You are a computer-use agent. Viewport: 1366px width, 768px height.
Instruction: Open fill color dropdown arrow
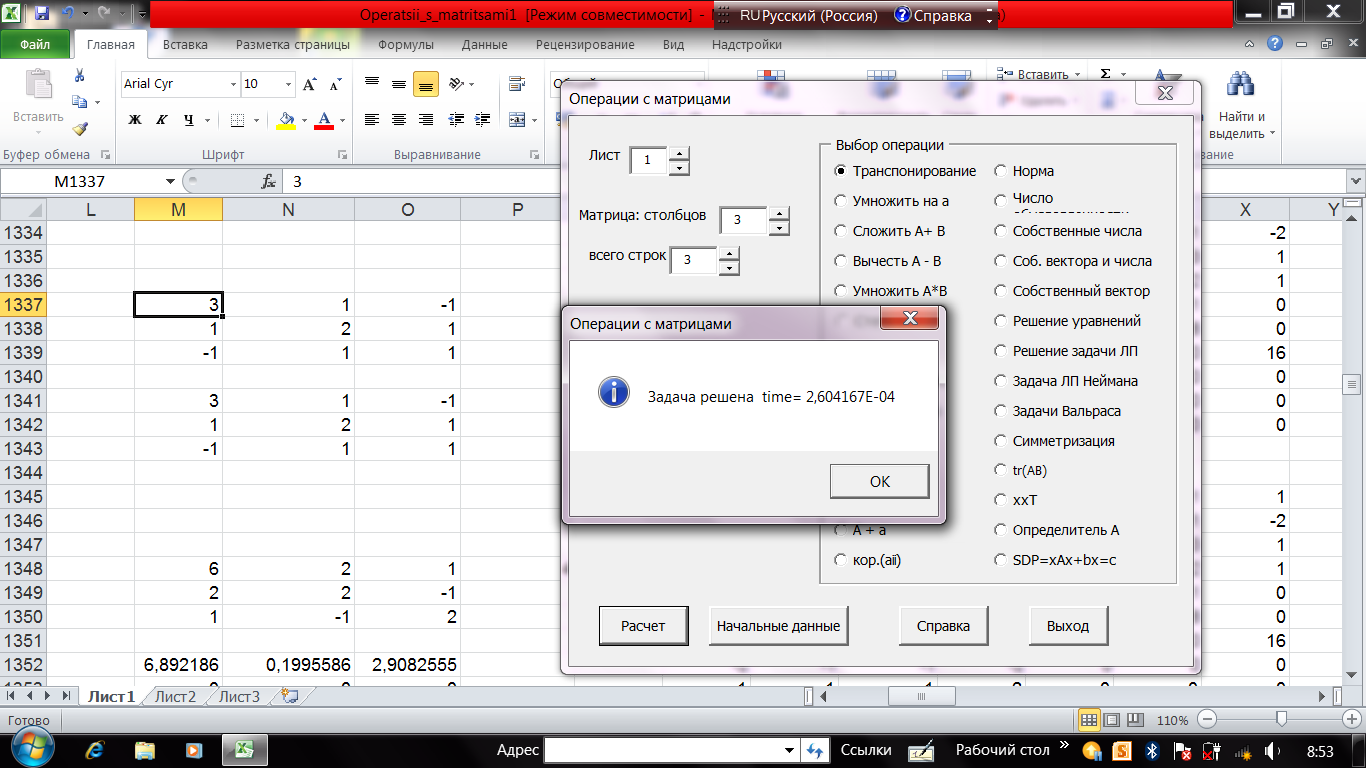click(305, 120)
